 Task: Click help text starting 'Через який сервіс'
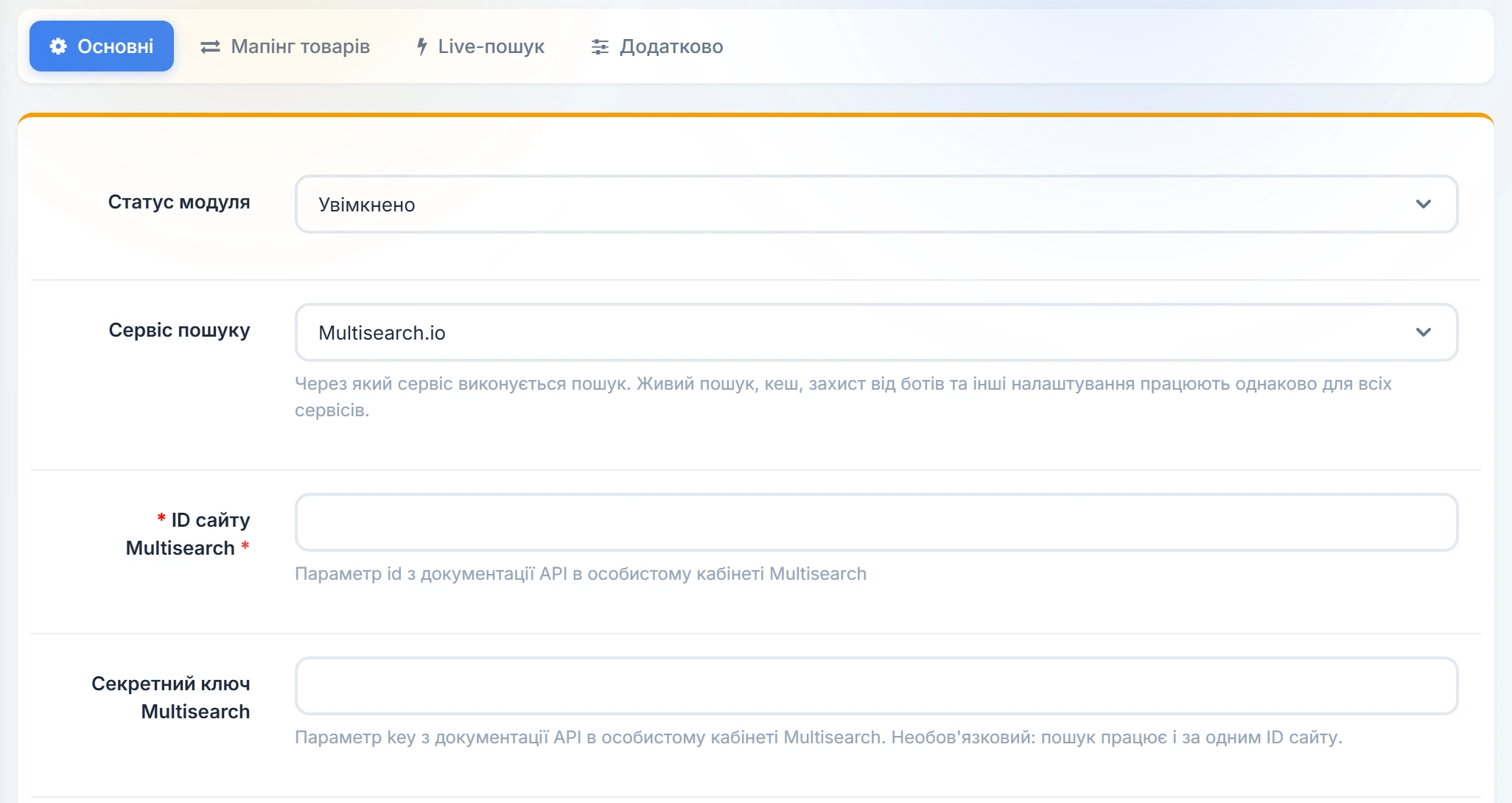pos(843,397)
